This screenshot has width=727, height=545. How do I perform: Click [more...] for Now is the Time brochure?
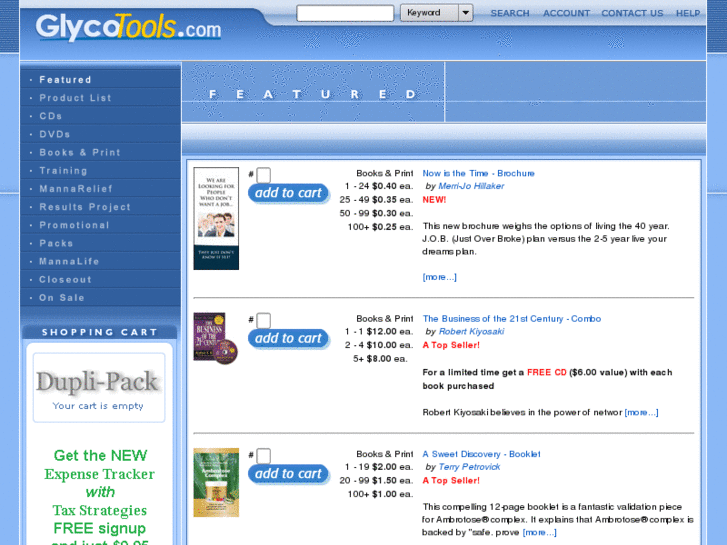(440, 277)
